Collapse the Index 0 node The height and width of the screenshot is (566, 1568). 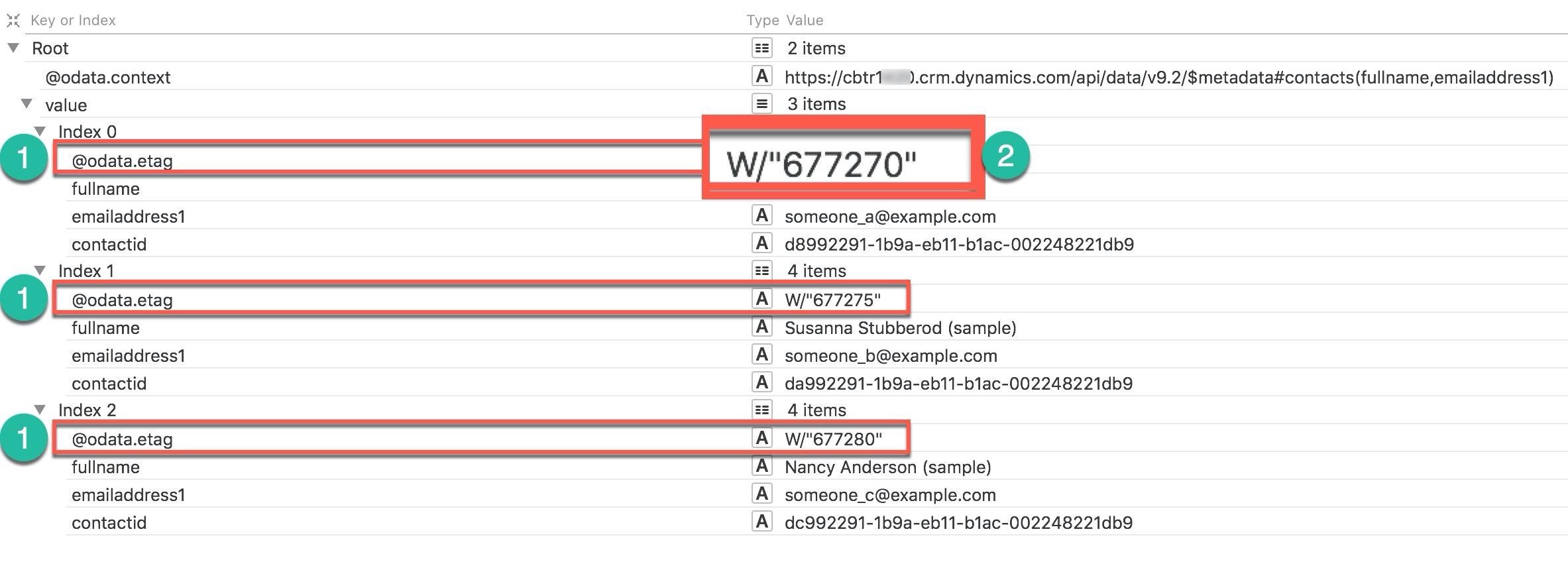(x=40, y=131)
